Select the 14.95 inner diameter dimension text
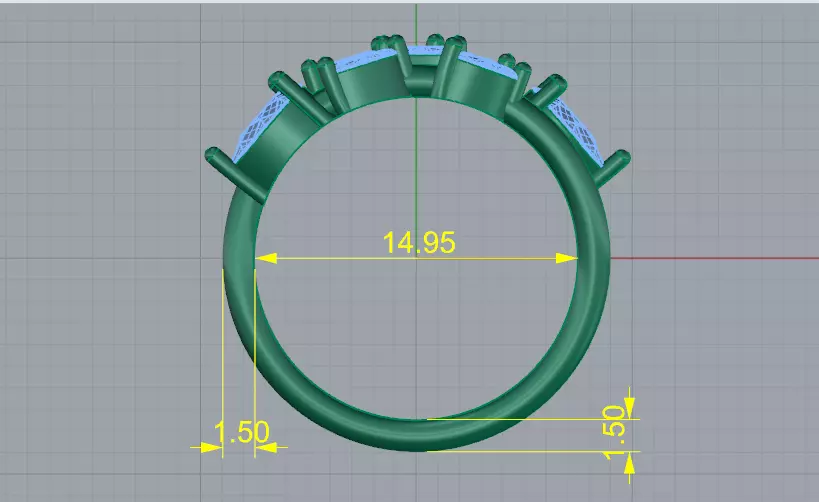Viewport: 819px width, 502px height. [419, 242]
